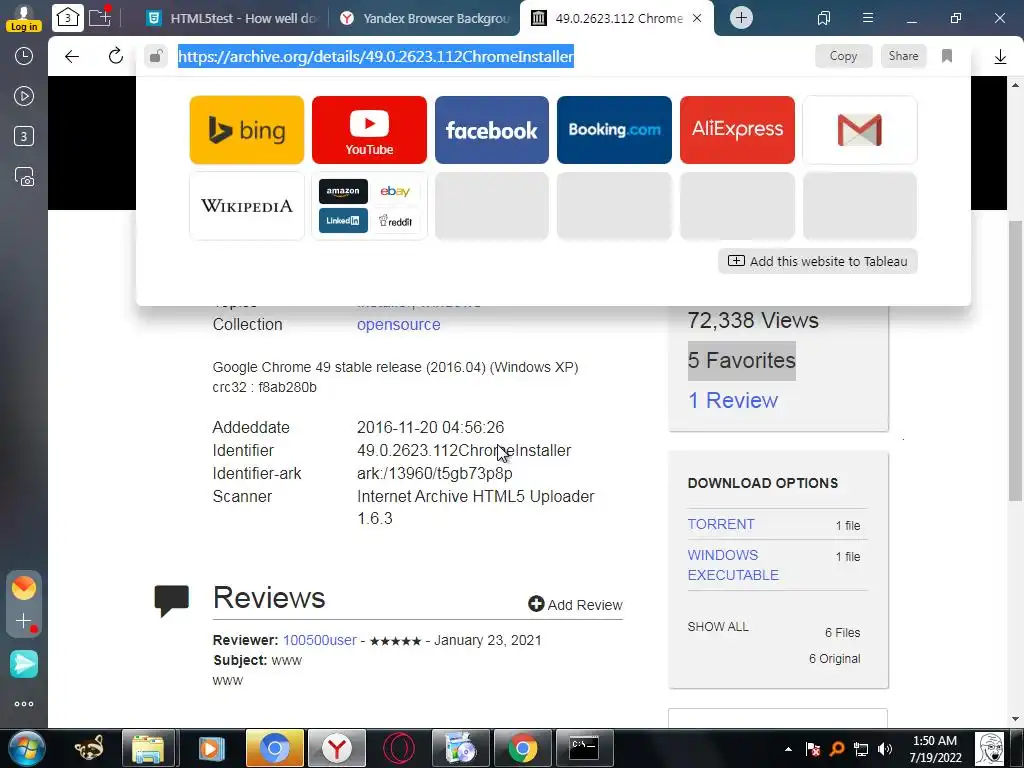Viewport: 1024px width, 768px height.
Task: Click the lock site info icon
Action: click(x=155, y=57)
